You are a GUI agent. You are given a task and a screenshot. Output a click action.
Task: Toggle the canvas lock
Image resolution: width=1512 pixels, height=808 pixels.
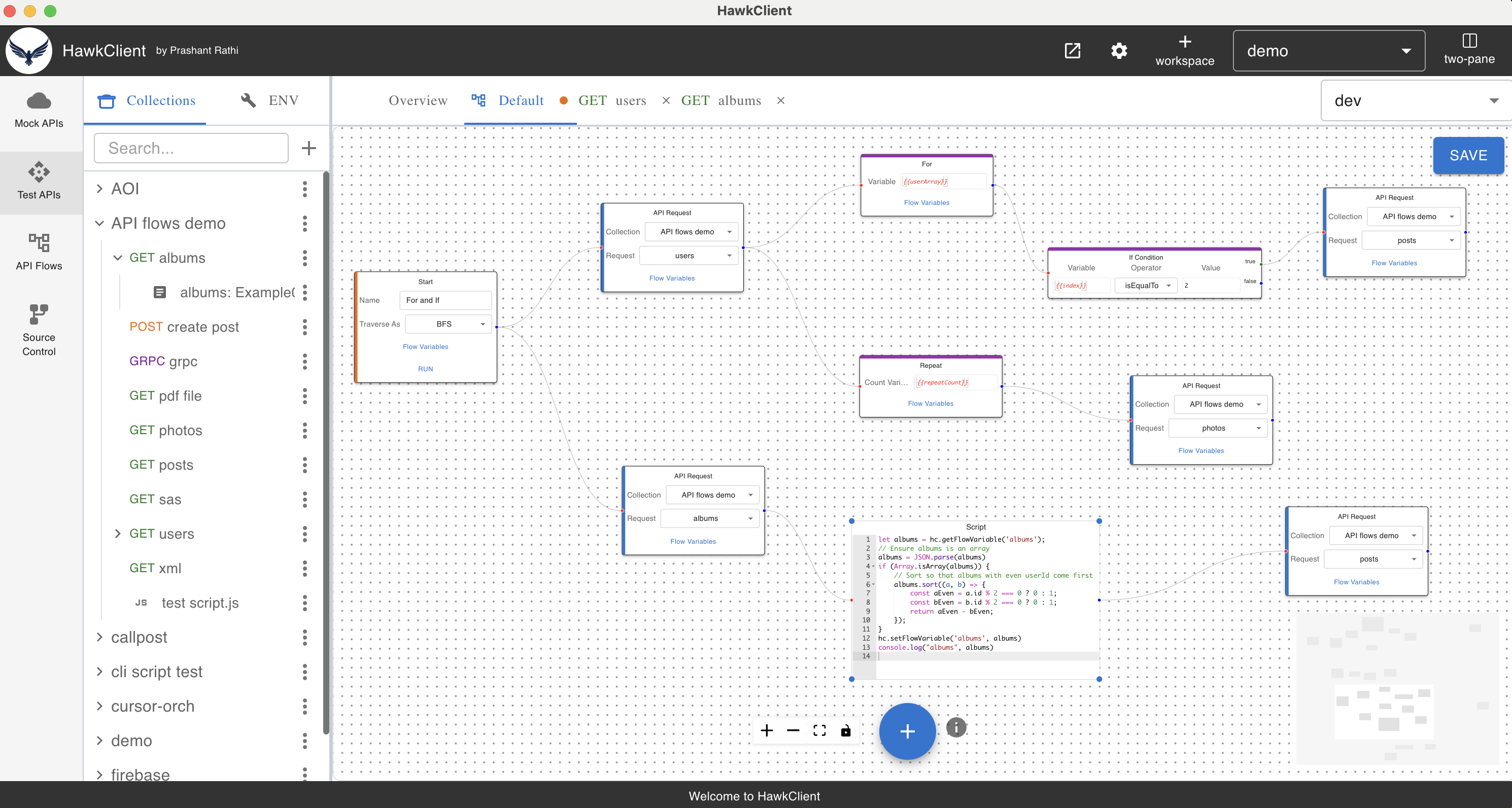(x=846, y=730)
